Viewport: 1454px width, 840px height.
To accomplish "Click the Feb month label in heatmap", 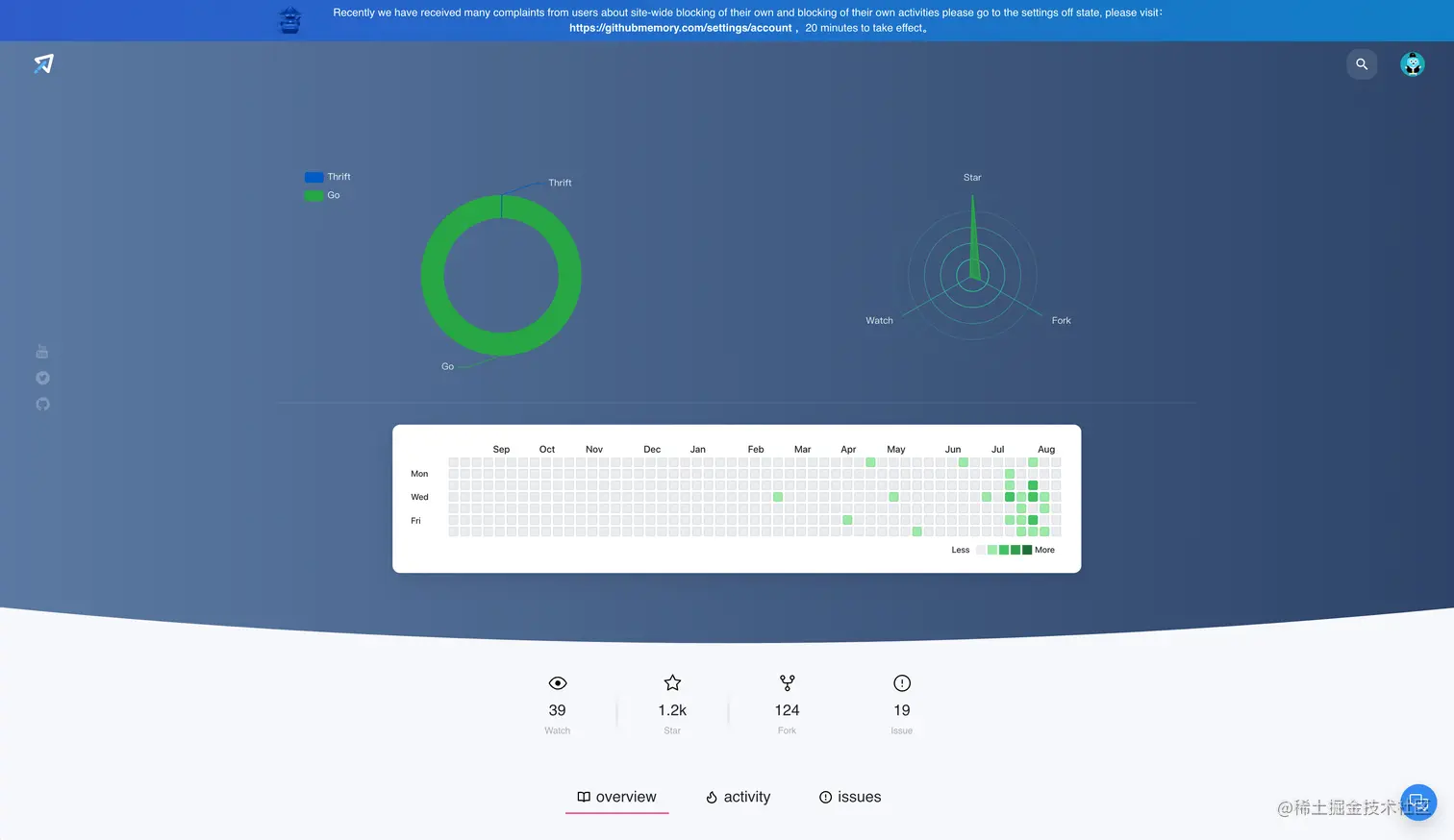I will (x=756, y=450).
